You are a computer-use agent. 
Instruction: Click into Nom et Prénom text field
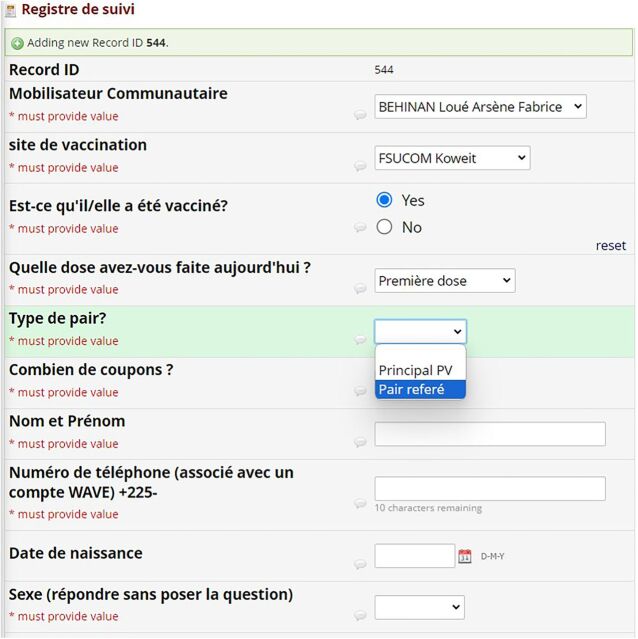pyautogui.click(x=490, y=434)
